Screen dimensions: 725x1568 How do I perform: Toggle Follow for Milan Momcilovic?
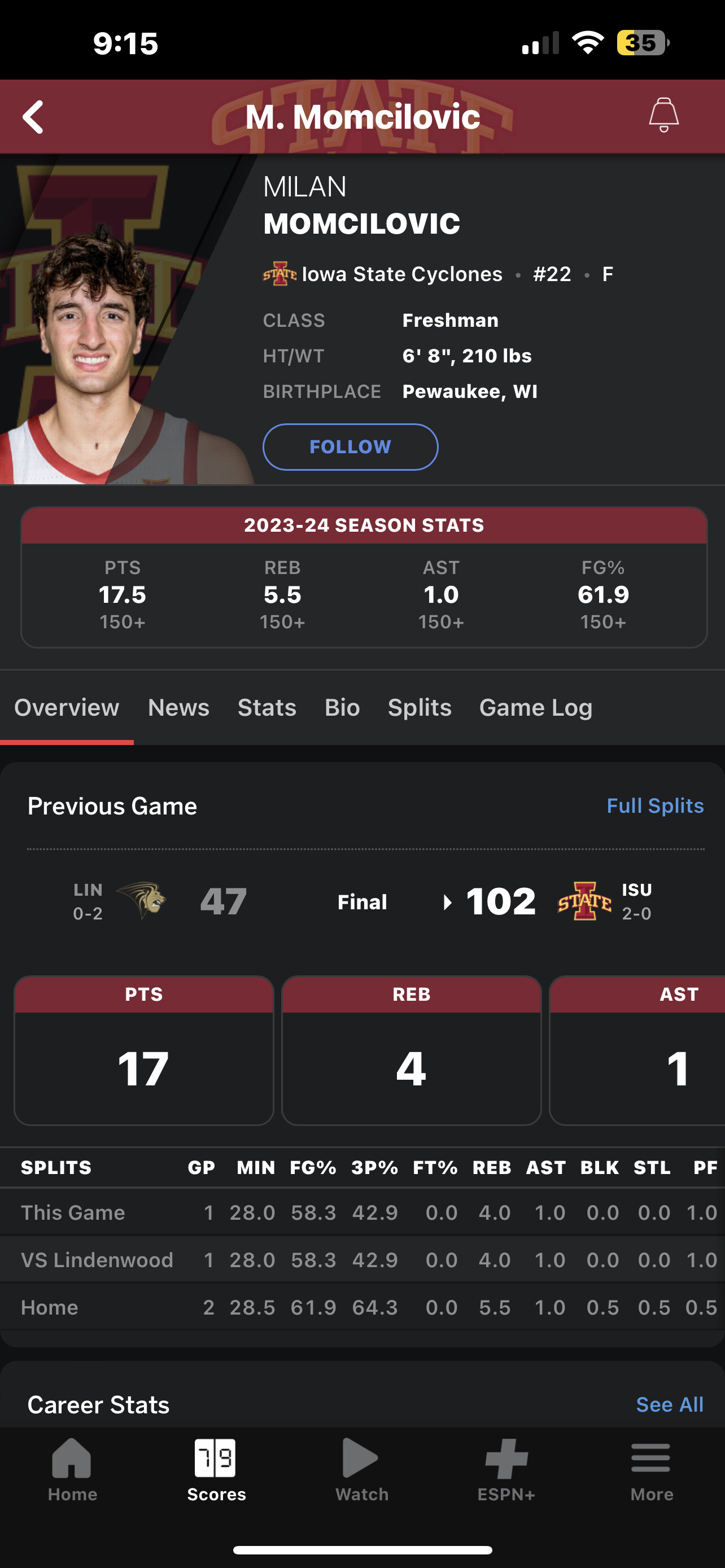click(x=350, y=447)
